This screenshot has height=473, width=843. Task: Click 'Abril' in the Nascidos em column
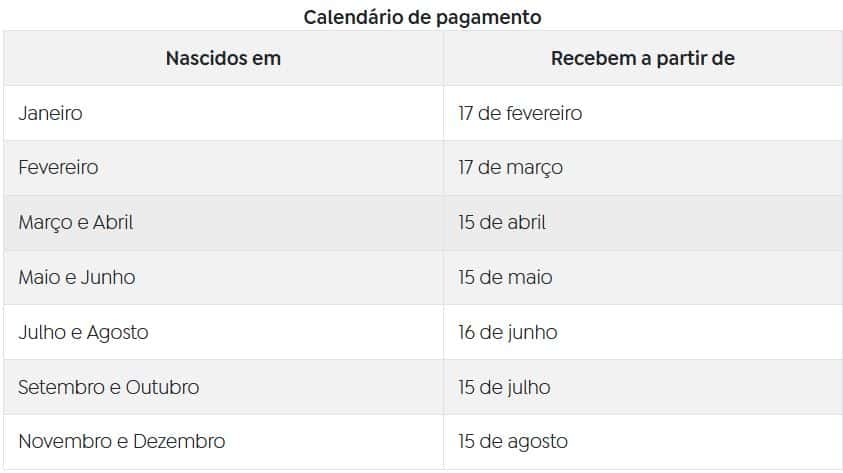click(x=113, y=223)
